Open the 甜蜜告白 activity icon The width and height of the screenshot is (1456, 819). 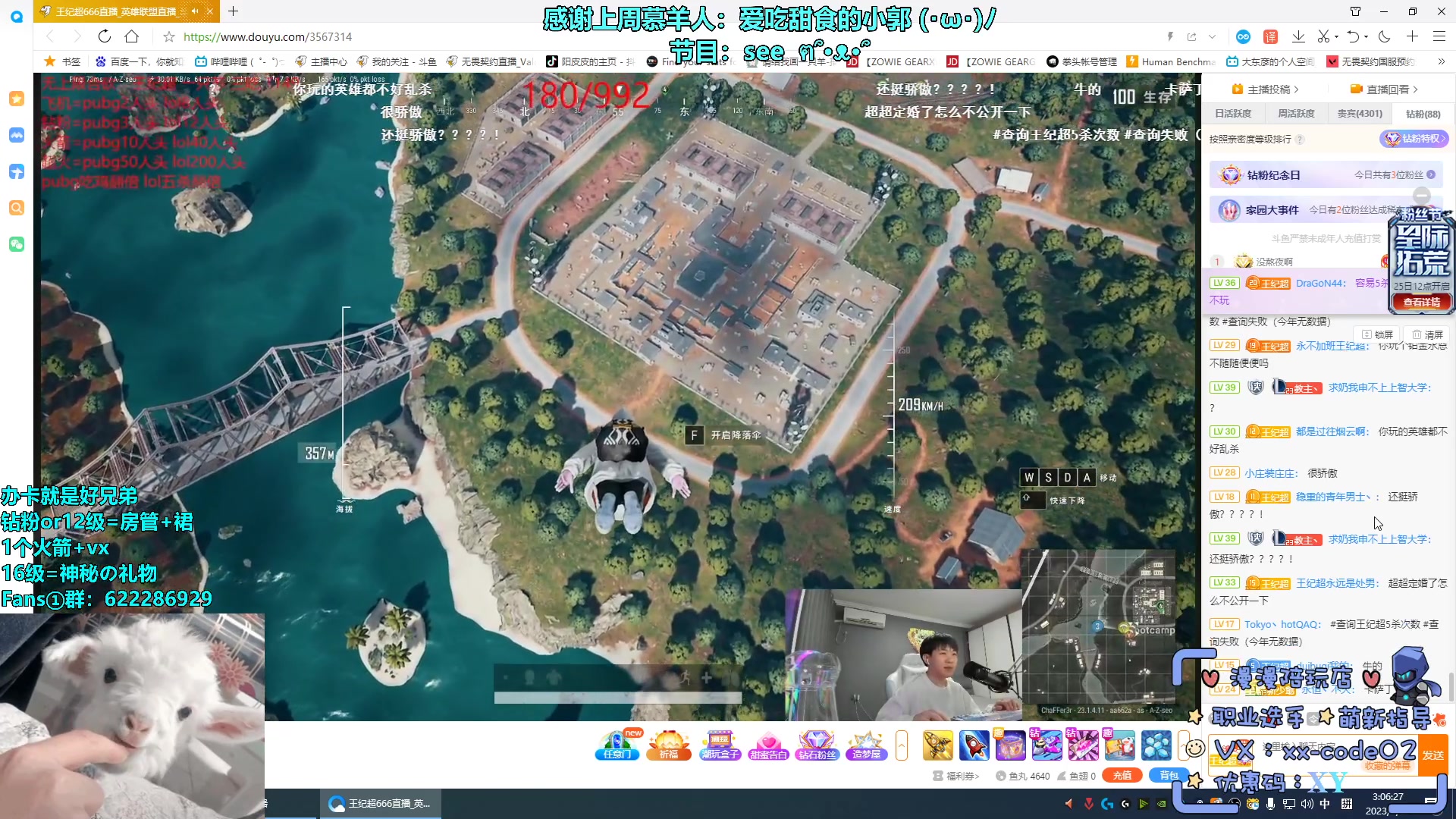768,745
